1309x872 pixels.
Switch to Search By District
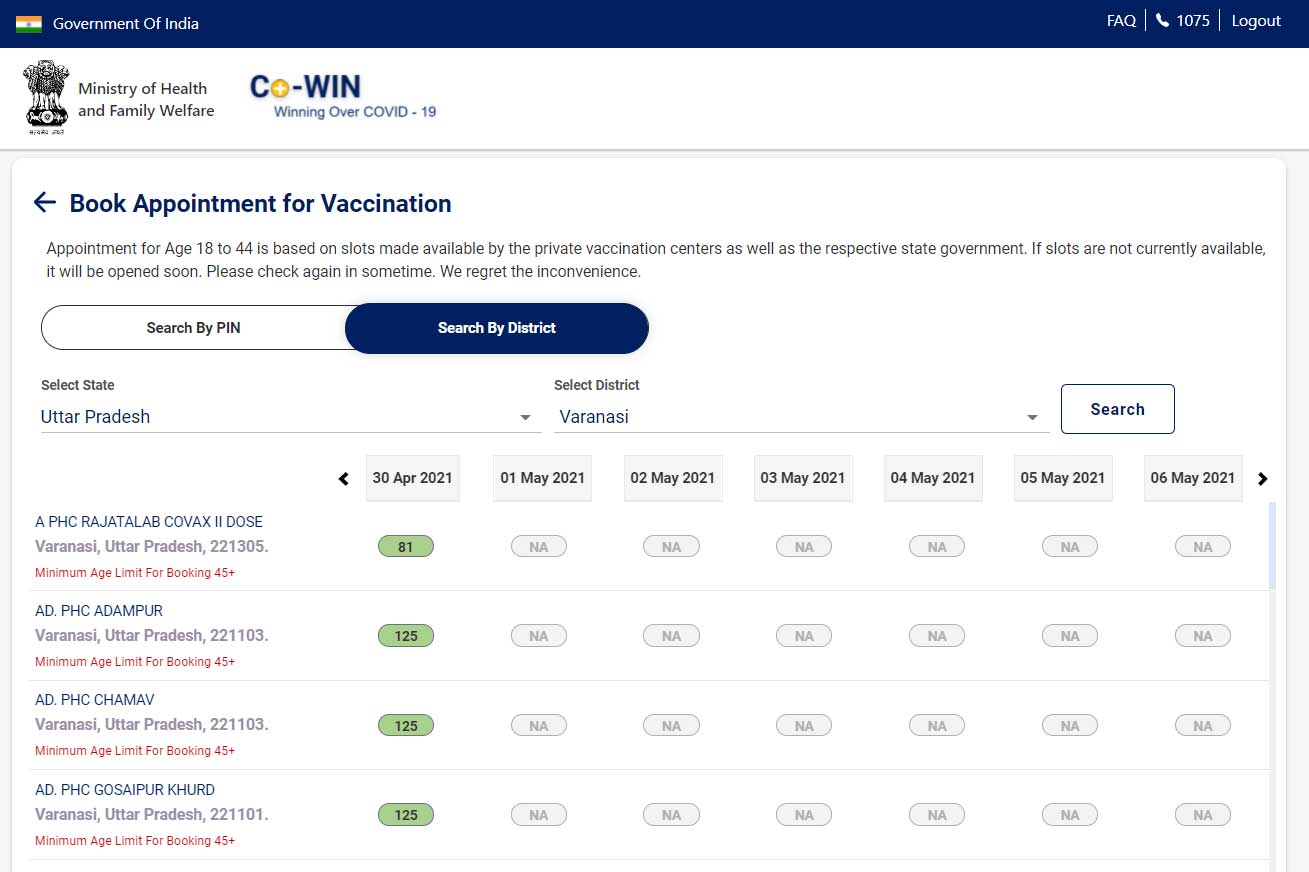pos(497,328)
